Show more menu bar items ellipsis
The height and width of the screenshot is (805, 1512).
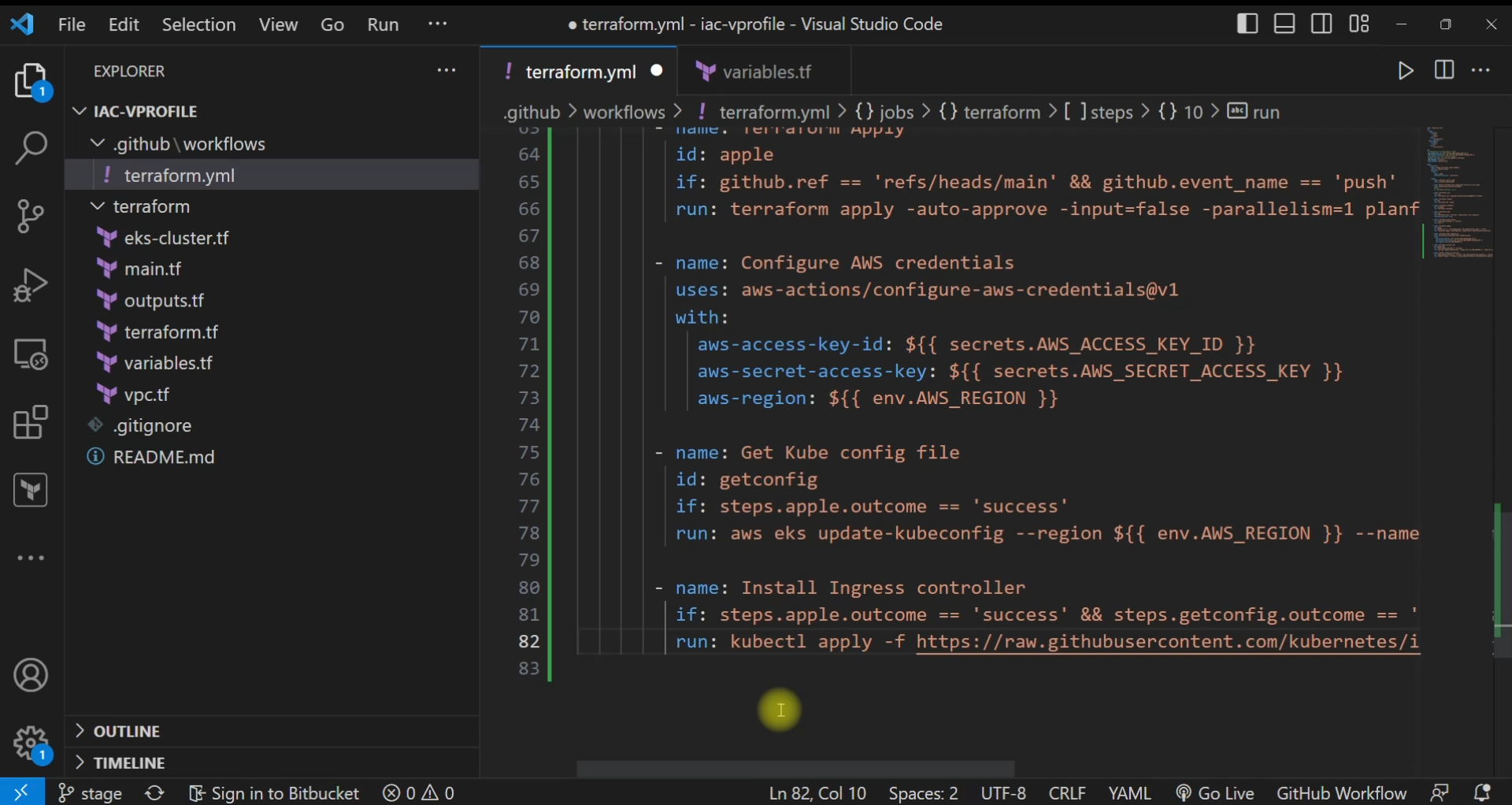pos(438,24)
